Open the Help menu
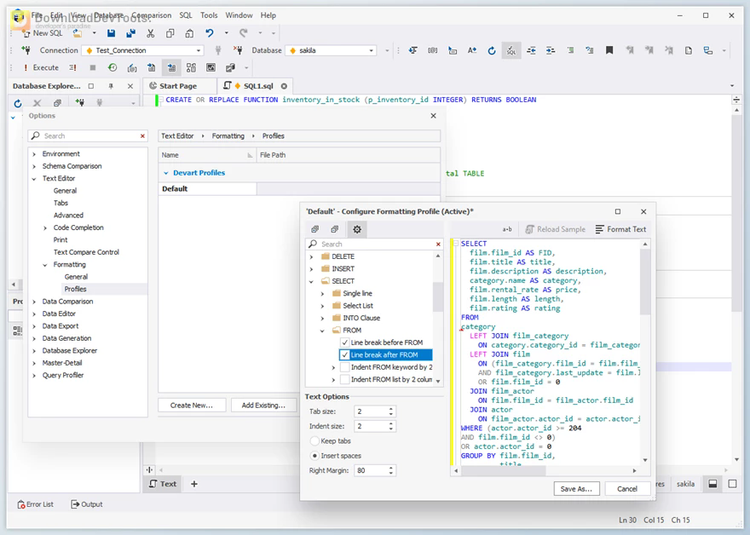The width and height of the screenshot is (750, 535). 268,15
